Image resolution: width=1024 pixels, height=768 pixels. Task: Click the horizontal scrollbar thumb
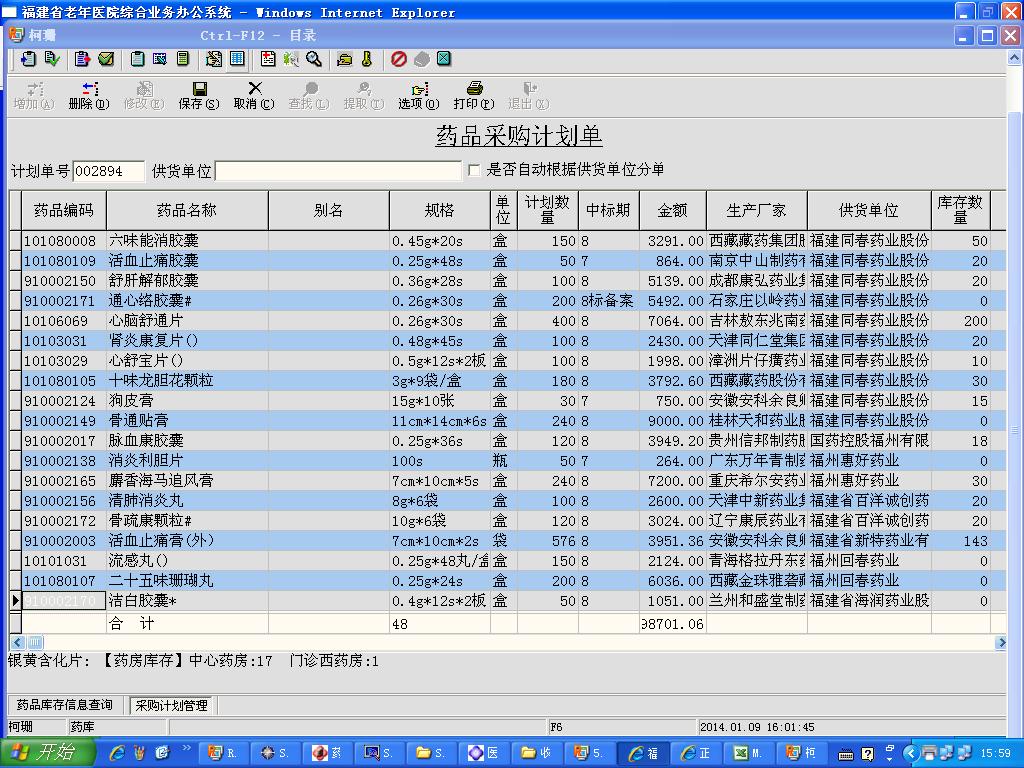[35, 643]
